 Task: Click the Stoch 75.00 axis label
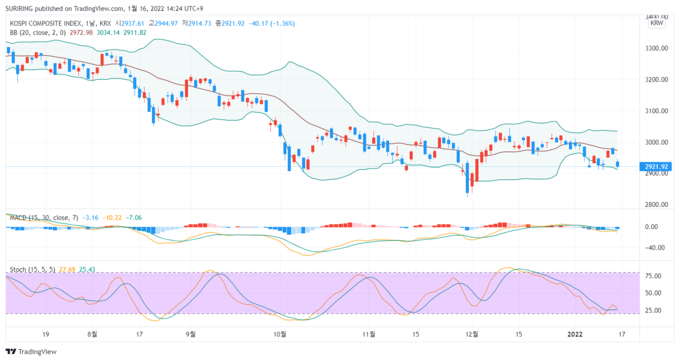coord(653,276)
